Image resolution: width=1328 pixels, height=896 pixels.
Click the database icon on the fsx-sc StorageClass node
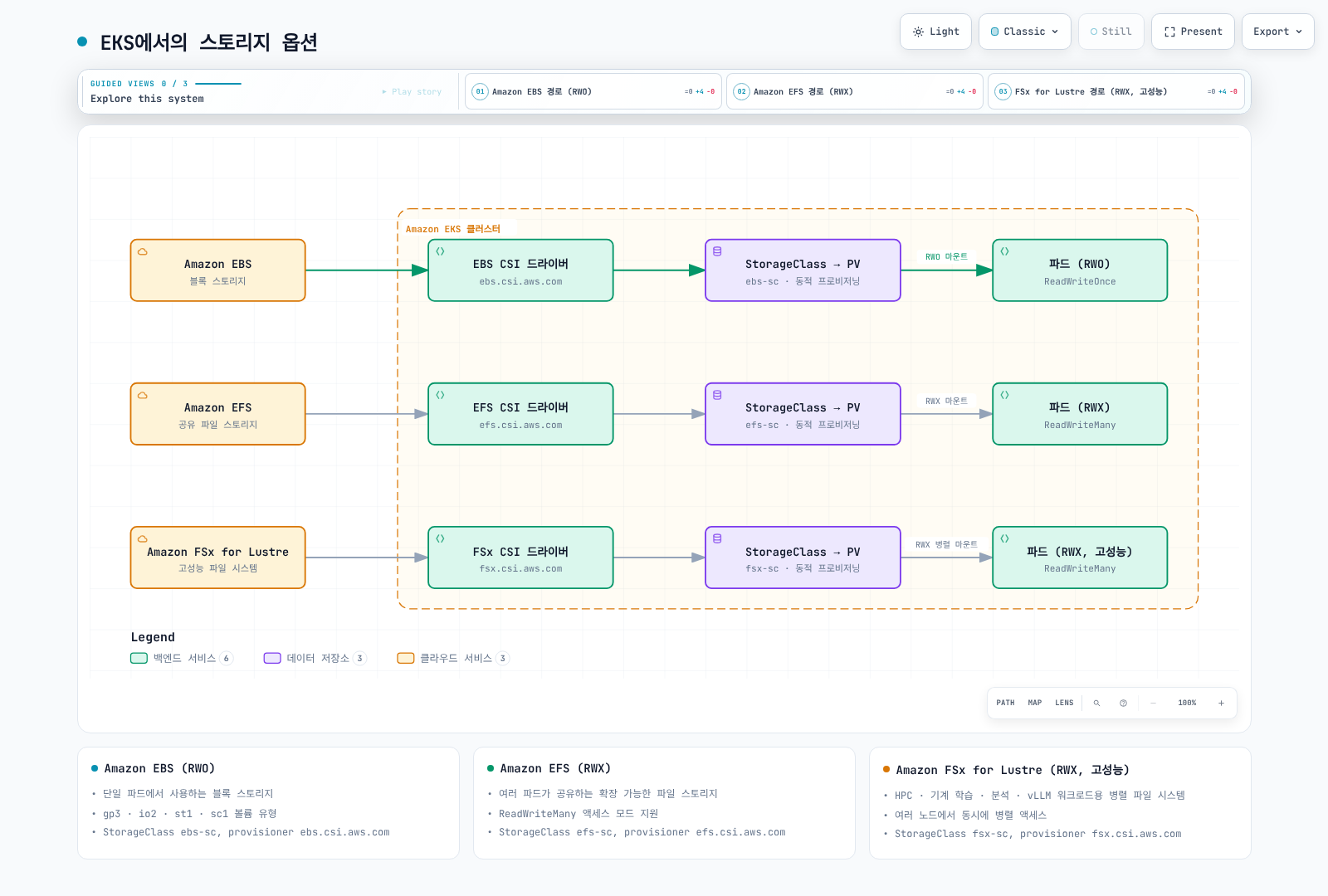point(717,538)
